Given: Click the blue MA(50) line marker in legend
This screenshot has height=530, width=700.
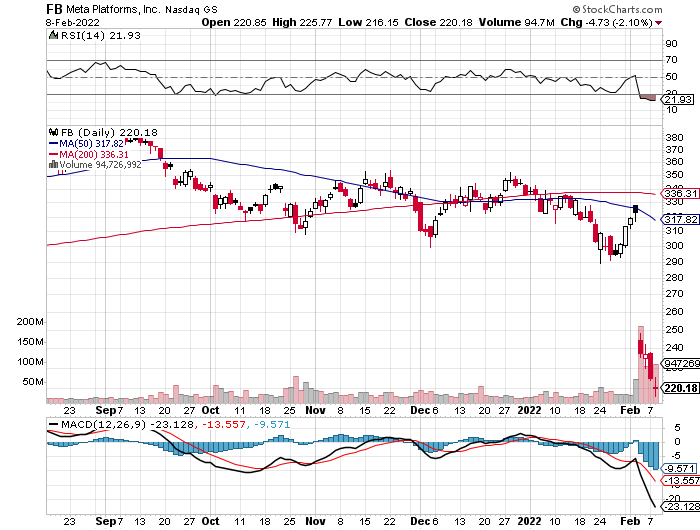Looking at the screenshot, I should pos(53,143).
